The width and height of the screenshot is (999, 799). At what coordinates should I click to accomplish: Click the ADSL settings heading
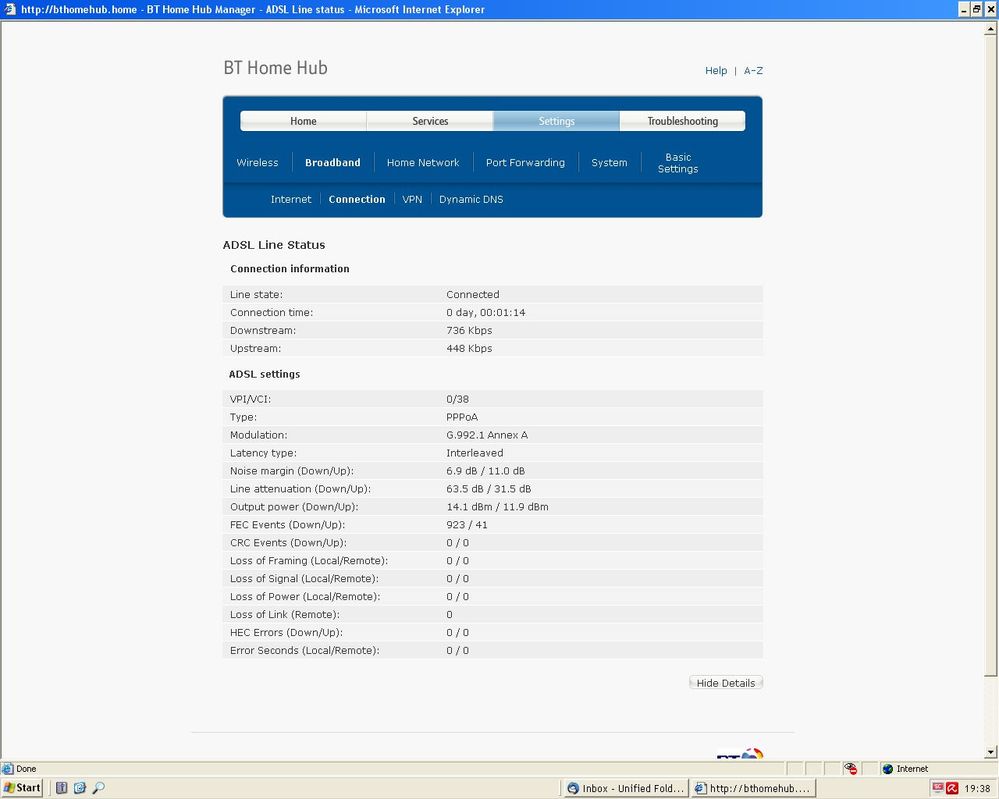click(264, 374)
